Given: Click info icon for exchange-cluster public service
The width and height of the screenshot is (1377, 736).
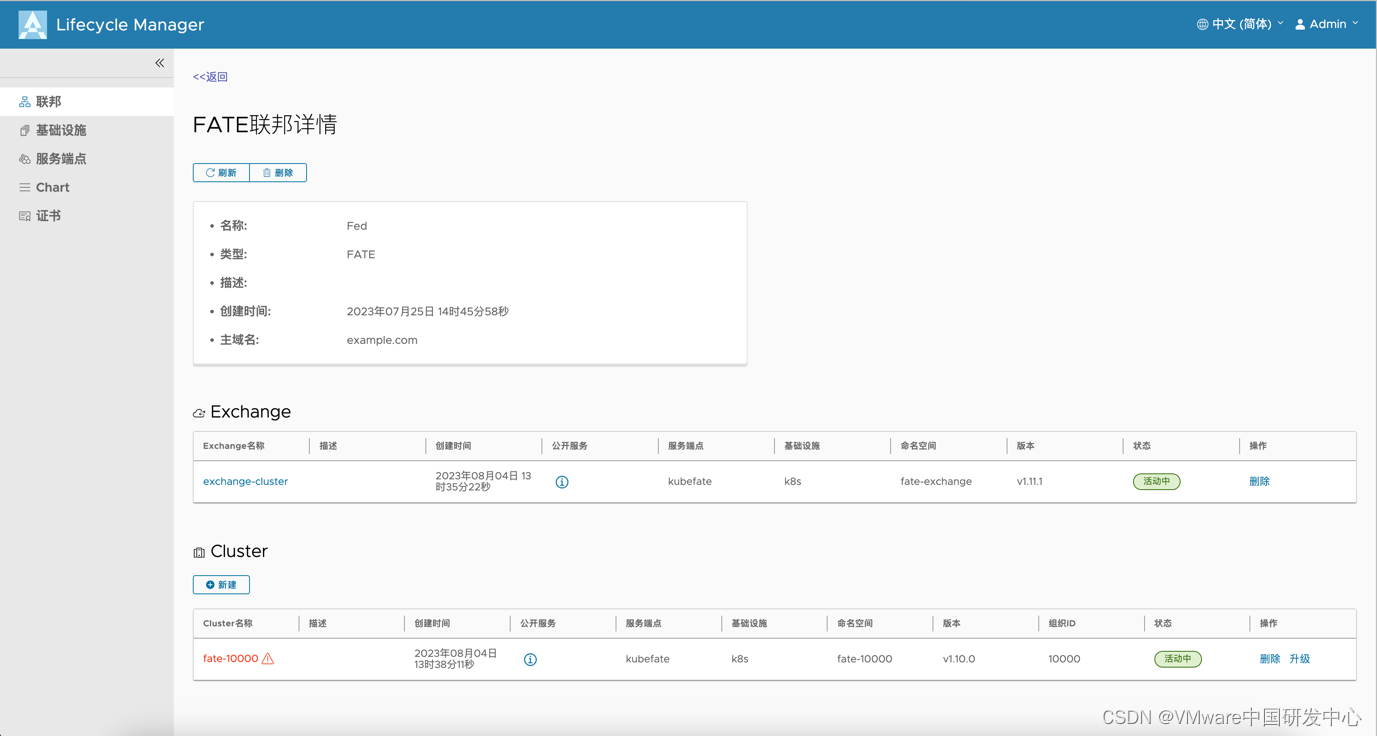Looking at the screenshot, I should 562,482.
